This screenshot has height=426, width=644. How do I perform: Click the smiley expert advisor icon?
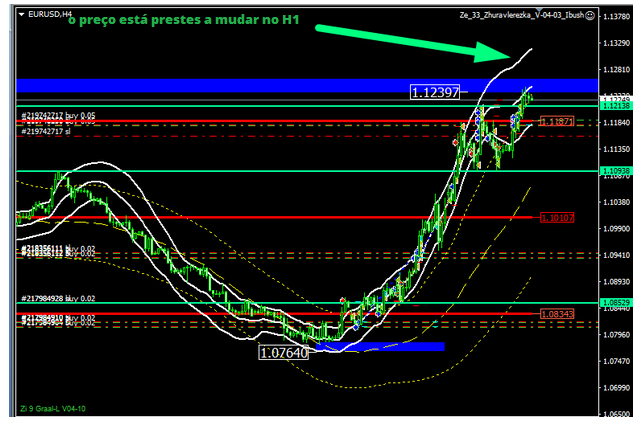point(590,16)
